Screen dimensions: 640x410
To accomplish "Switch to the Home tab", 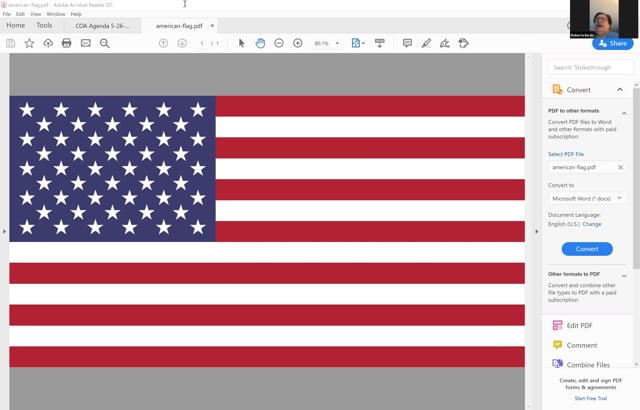I will point(16,25).
